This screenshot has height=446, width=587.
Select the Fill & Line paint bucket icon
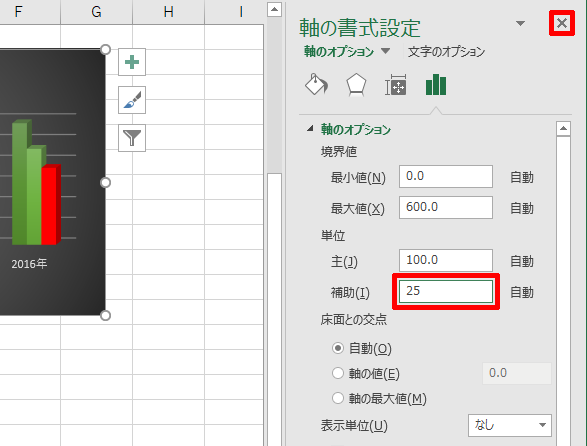[316, 85]
